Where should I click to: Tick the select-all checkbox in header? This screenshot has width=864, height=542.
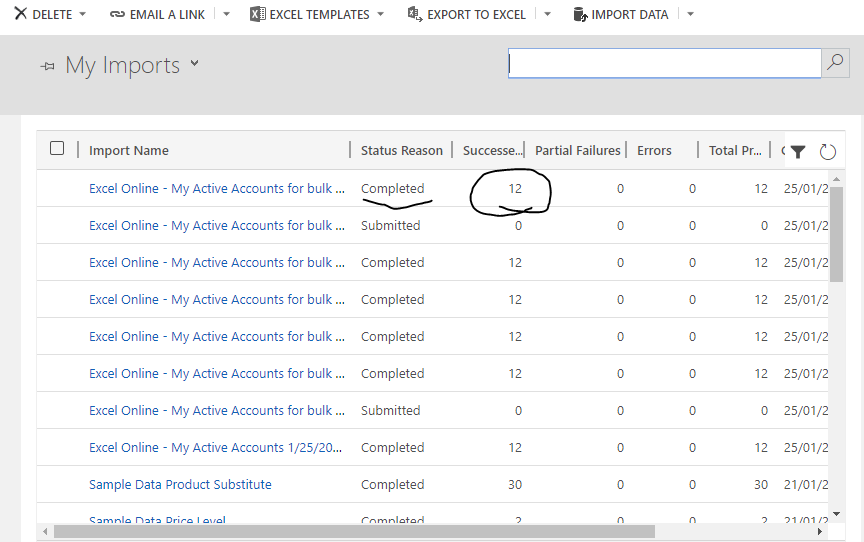pos(57,148)
